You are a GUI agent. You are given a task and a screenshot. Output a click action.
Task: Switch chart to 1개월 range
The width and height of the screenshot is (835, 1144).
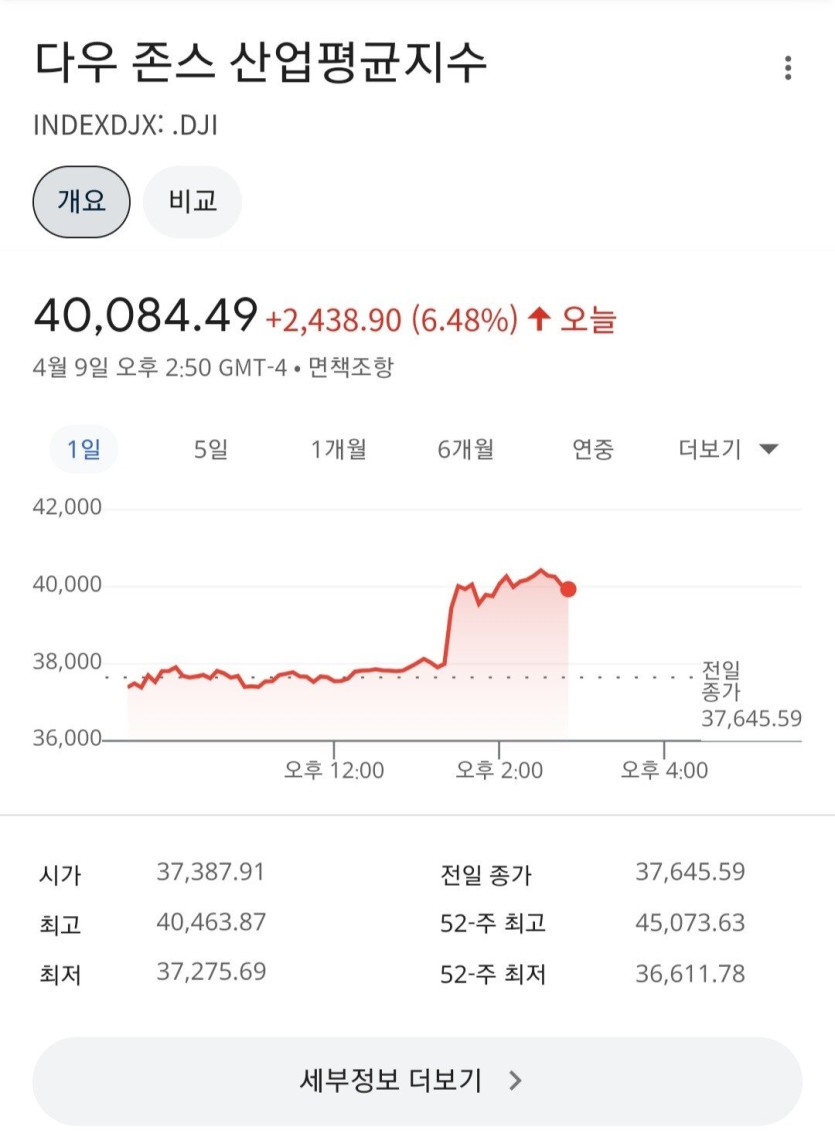(x=338, y=450)
